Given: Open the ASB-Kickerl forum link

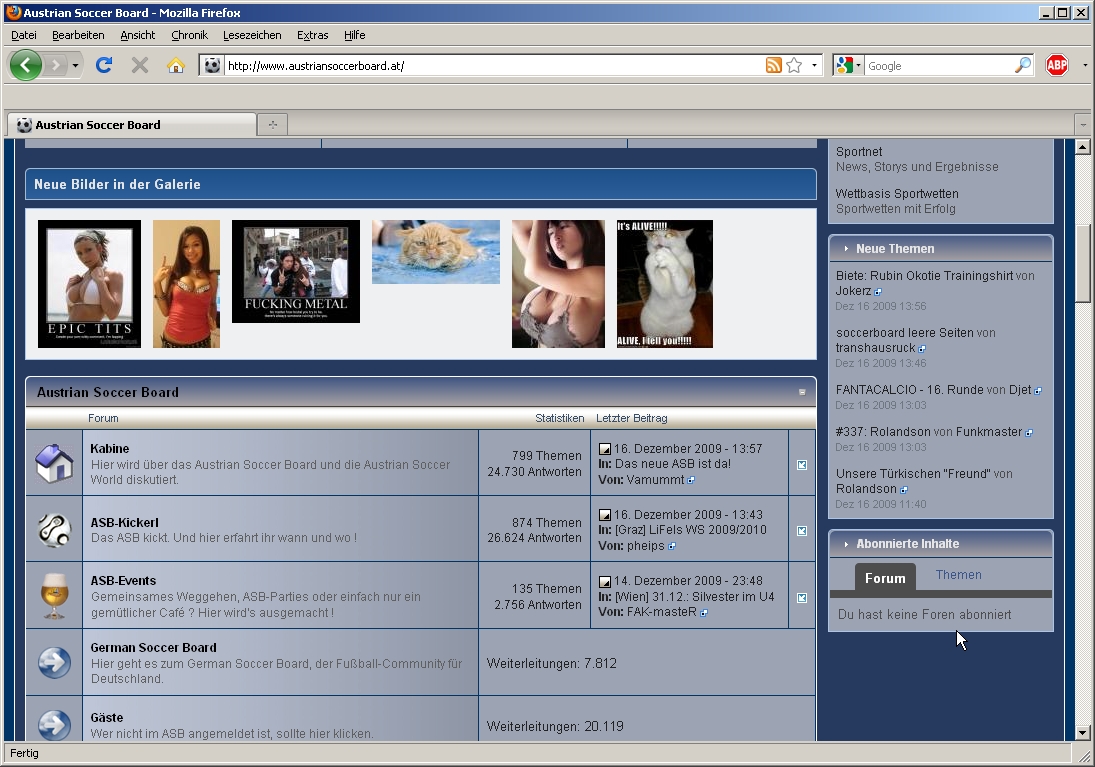Looking at the screenshot, I should [124, 523].
